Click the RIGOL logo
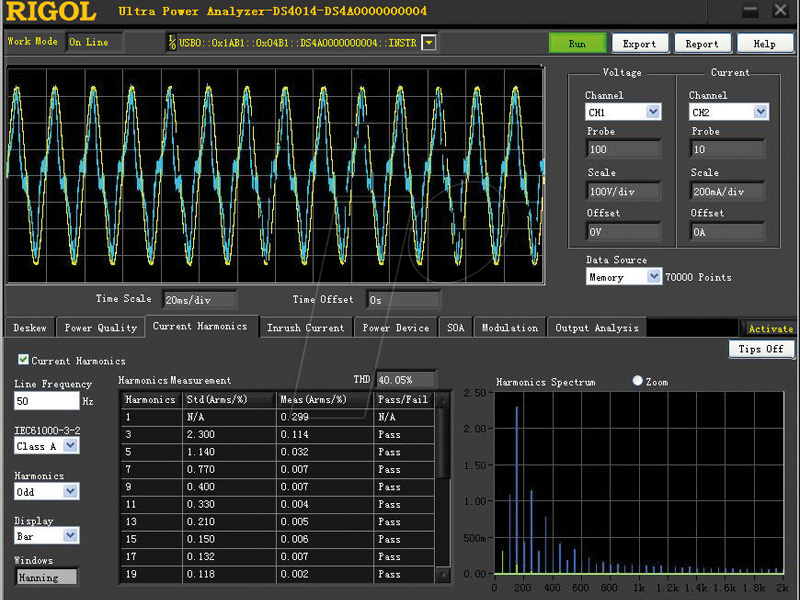 [50, 12]
